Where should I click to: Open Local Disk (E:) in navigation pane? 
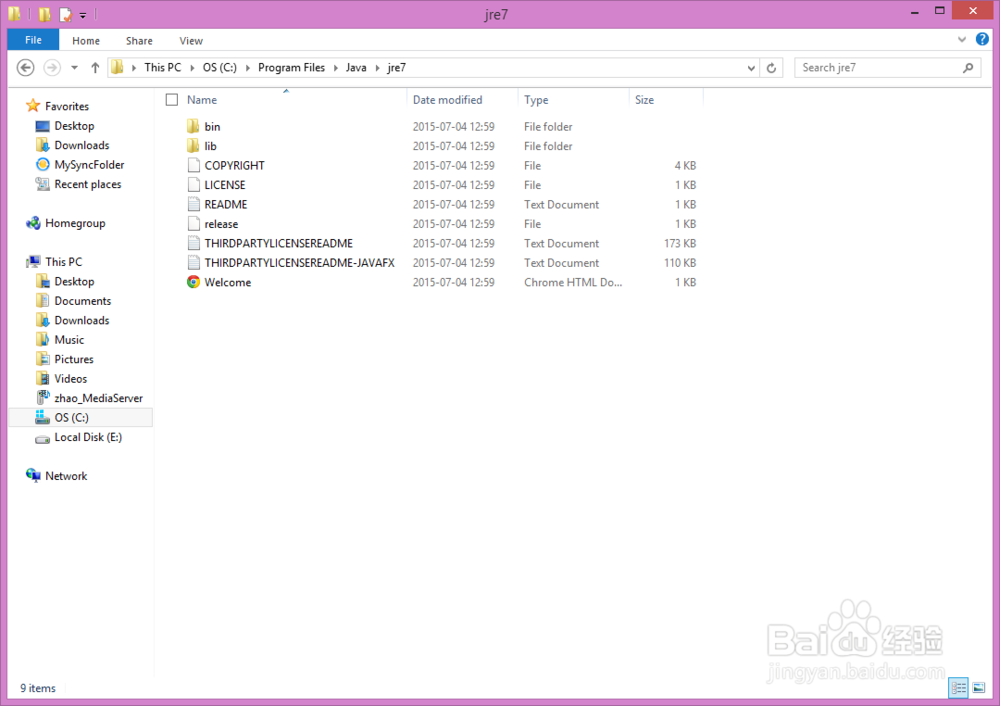coord(88,437)
